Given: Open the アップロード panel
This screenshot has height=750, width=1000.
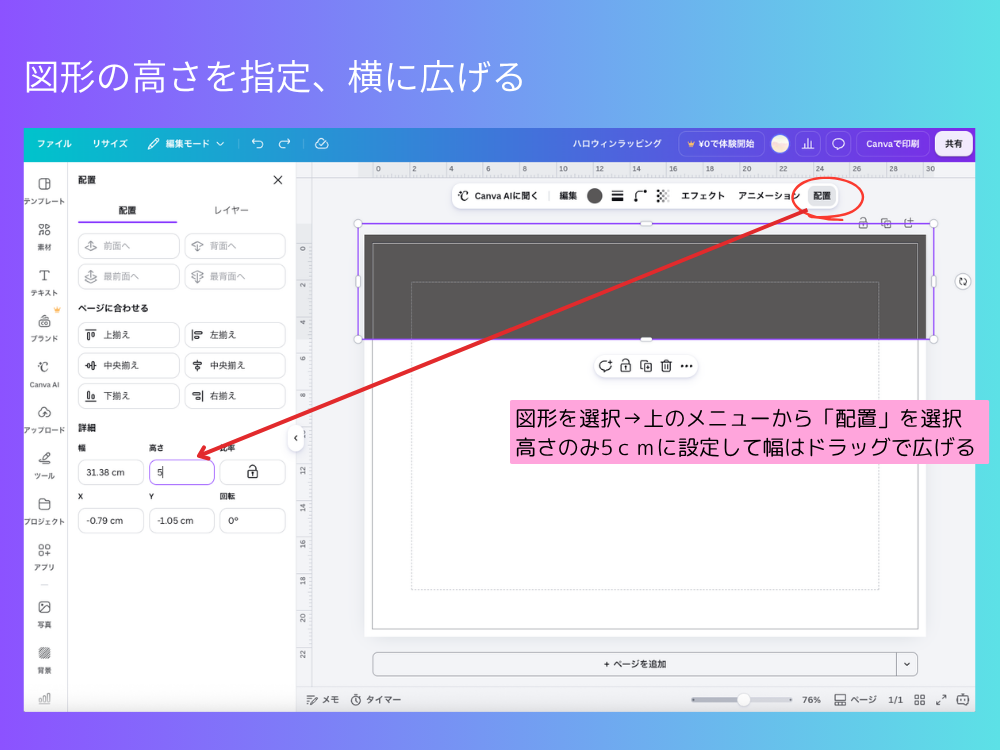Looking at the screenshot, I should [44, 420].
